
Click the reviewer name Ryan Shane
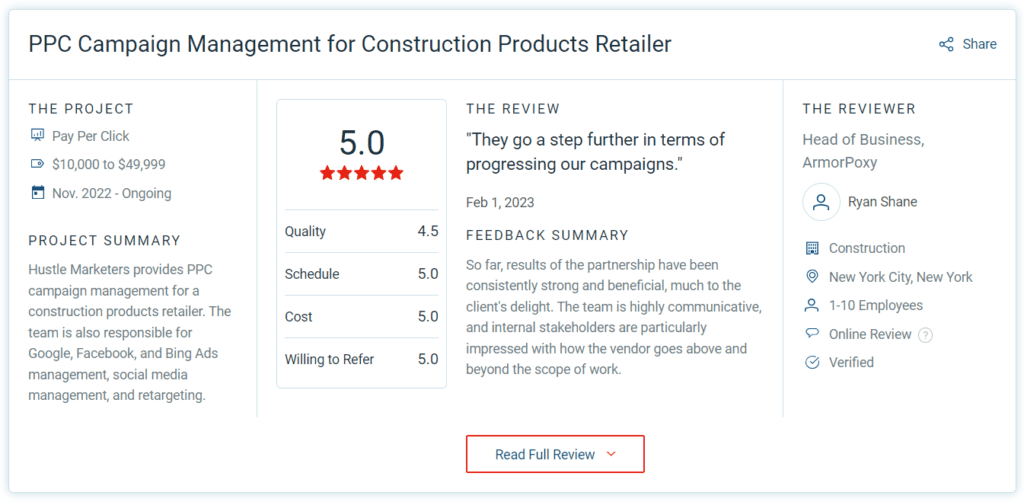pos(882,202)
